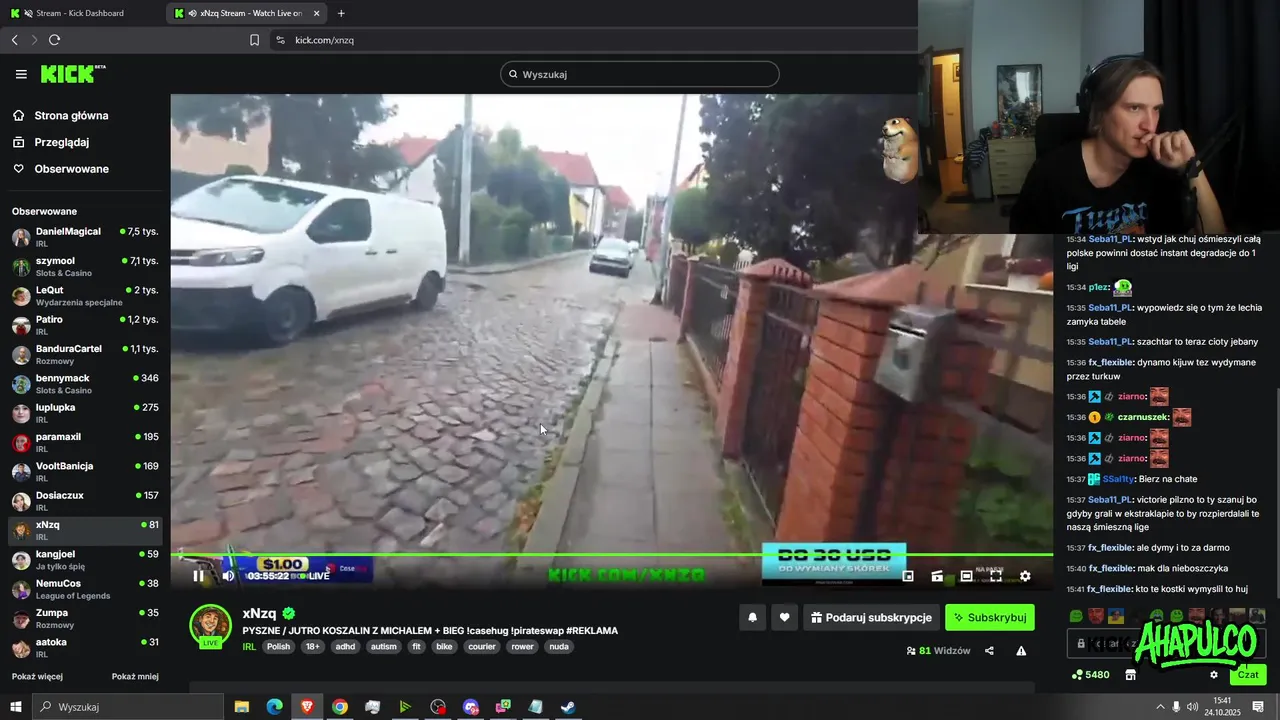Pause the stream video

tap(198, 575)
